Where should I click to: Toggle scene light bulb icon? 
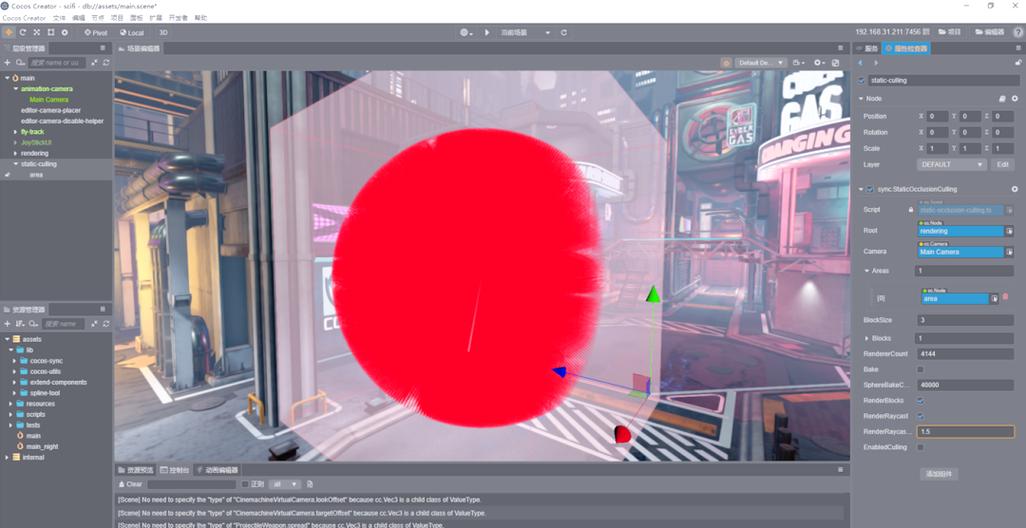click(x=726, y=63)
